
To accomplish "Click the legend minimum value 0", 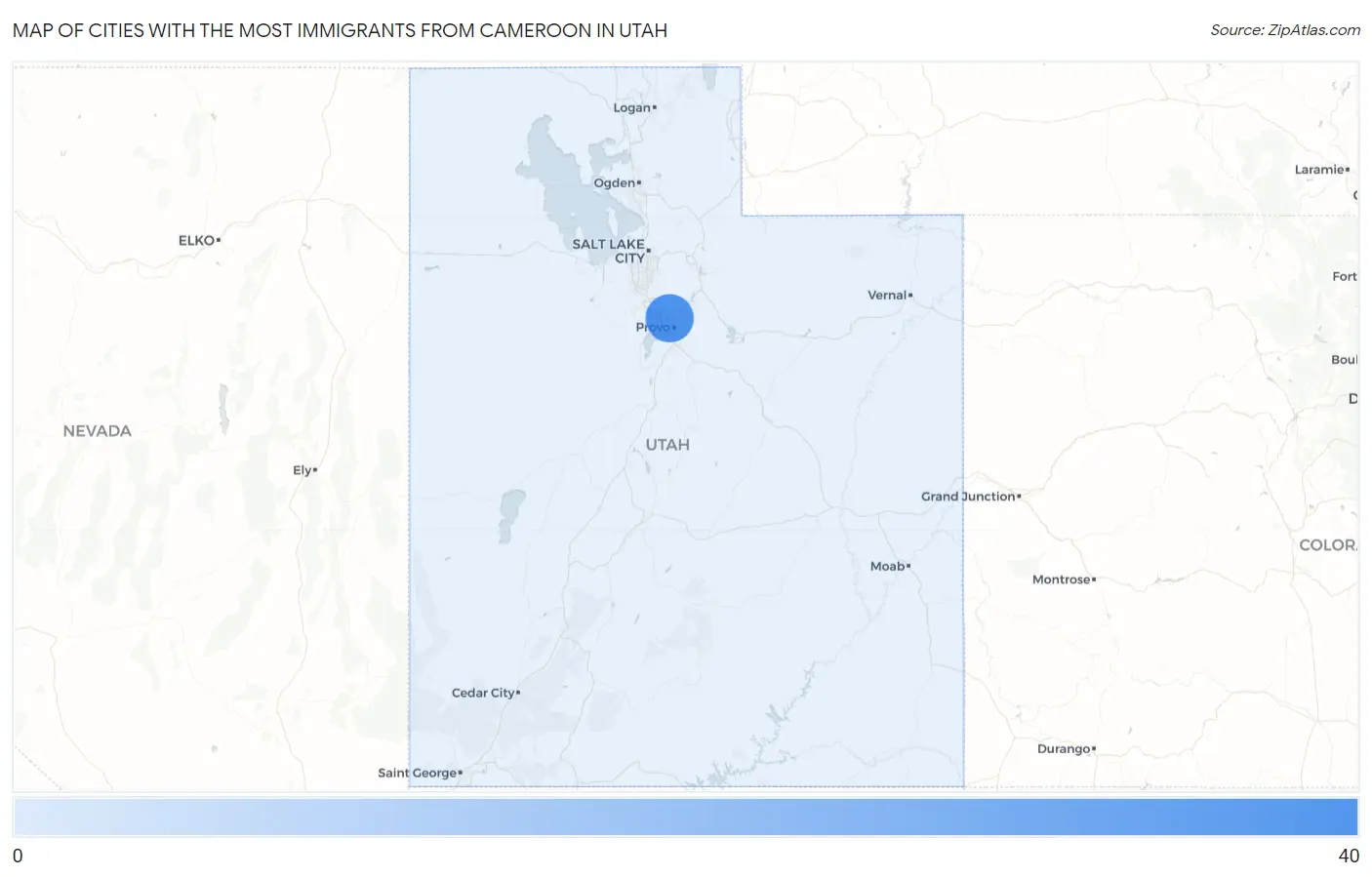I will 18,856.
